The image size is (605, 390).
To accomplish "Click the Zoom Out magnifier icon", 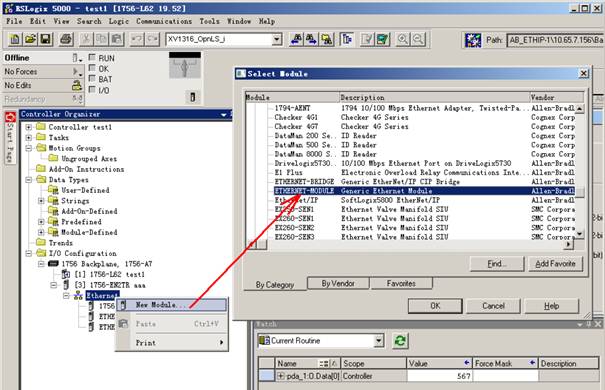I will 418,39.
